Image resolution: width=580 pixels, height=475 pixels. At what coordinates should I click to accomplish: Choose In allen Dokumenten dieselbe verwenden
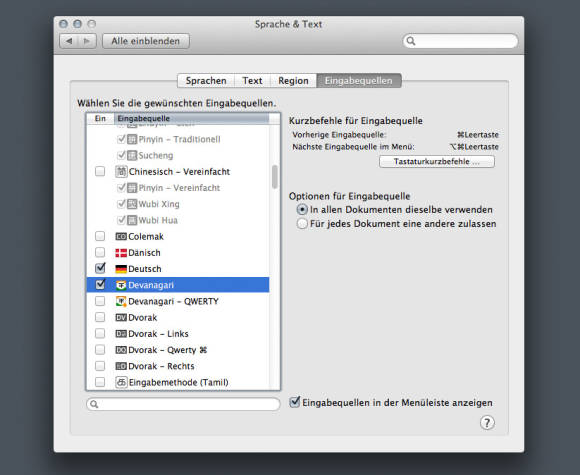pyautogui.click(x=302, y=210)
